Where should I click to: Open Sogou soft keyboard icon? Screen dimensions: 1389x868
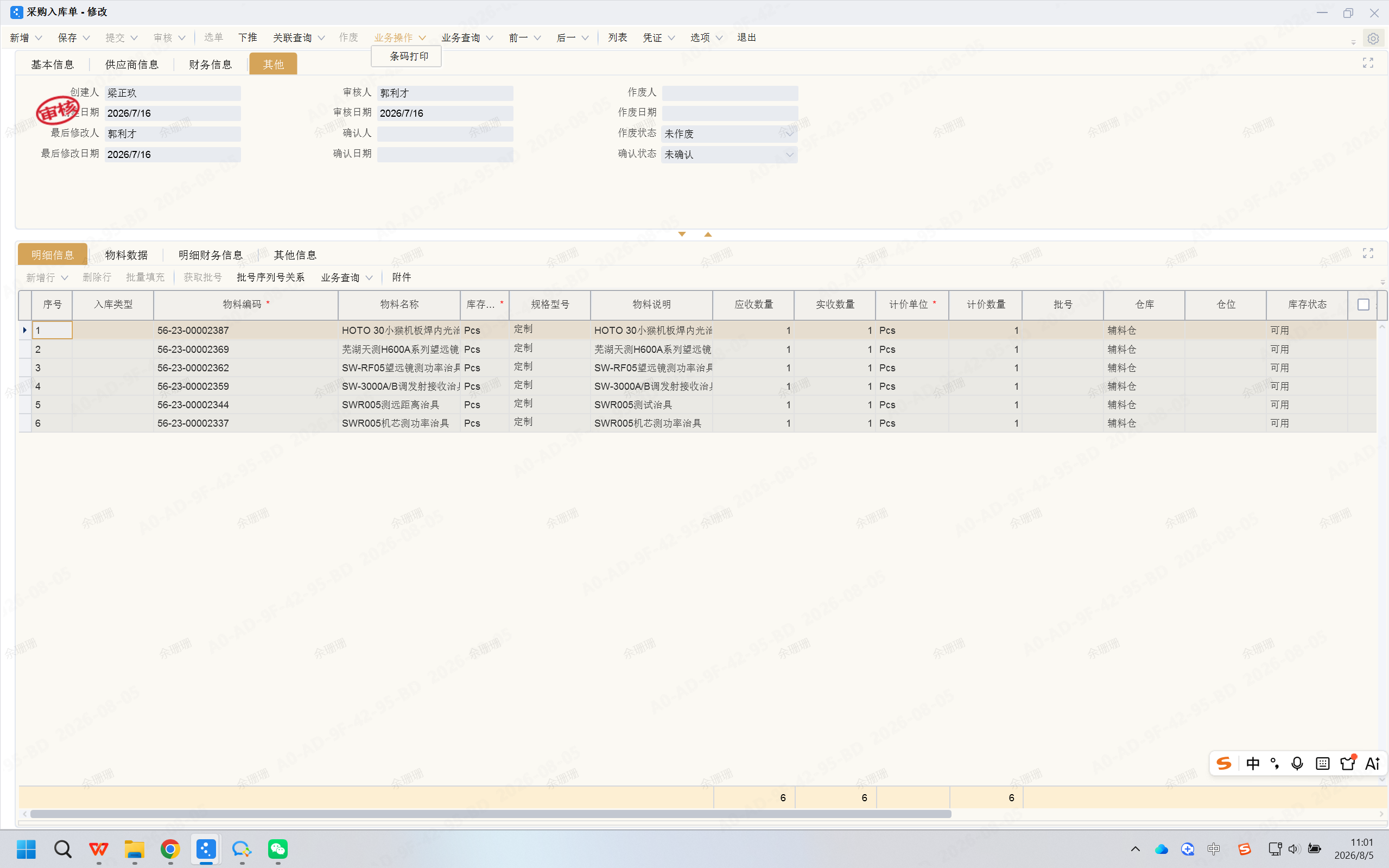pyautogui.click(x=1322, y=764)
